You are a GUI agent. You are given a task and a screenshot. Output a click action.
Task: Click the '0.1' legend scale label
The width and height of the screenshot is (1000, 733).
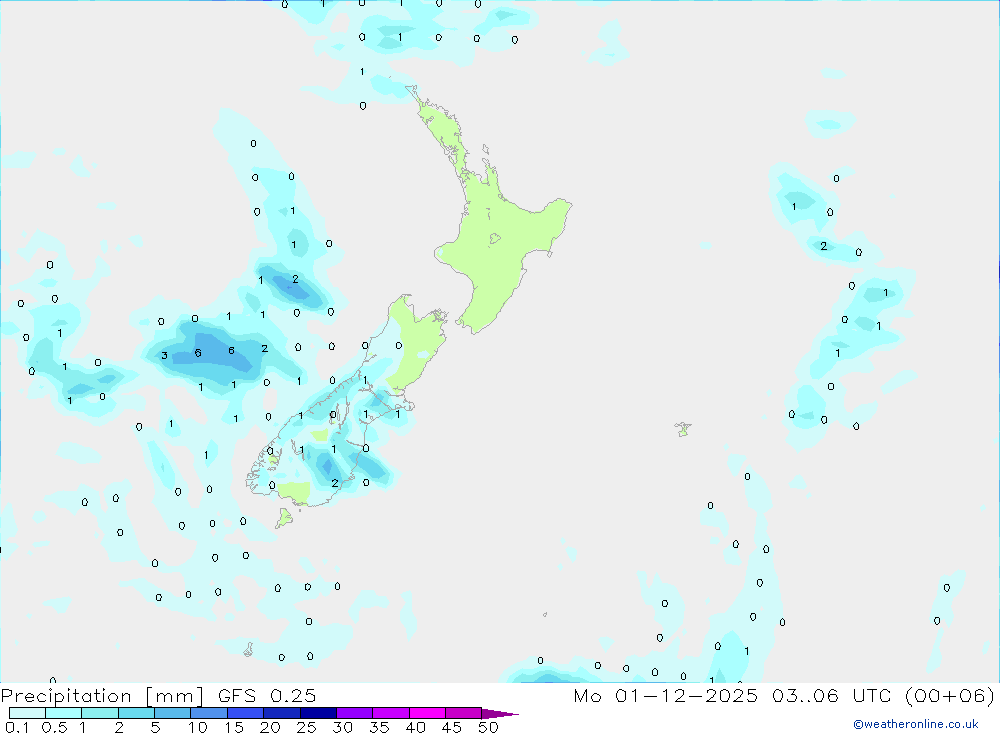pos(17,727)
